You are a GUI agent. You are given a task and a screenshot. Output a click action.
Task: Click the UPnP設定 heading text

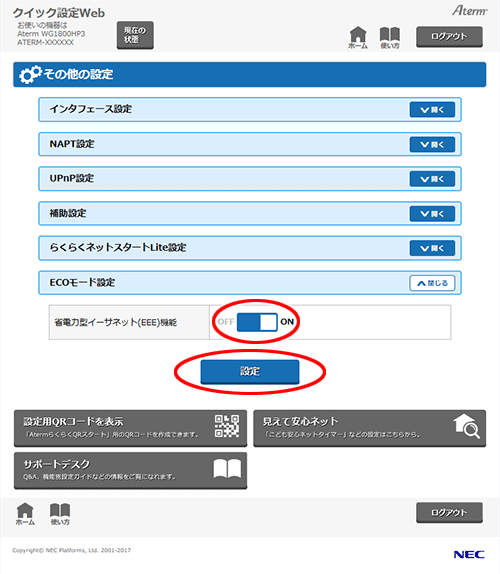(x=72, y=178)
